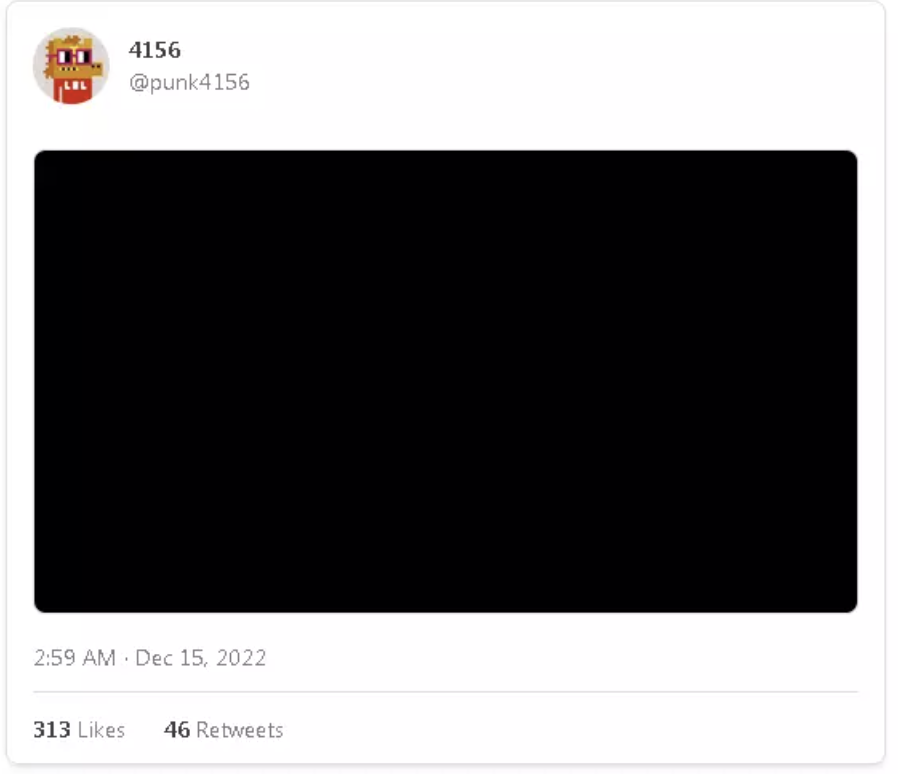Select the Dec 15, 2022 date

point(200,658)
